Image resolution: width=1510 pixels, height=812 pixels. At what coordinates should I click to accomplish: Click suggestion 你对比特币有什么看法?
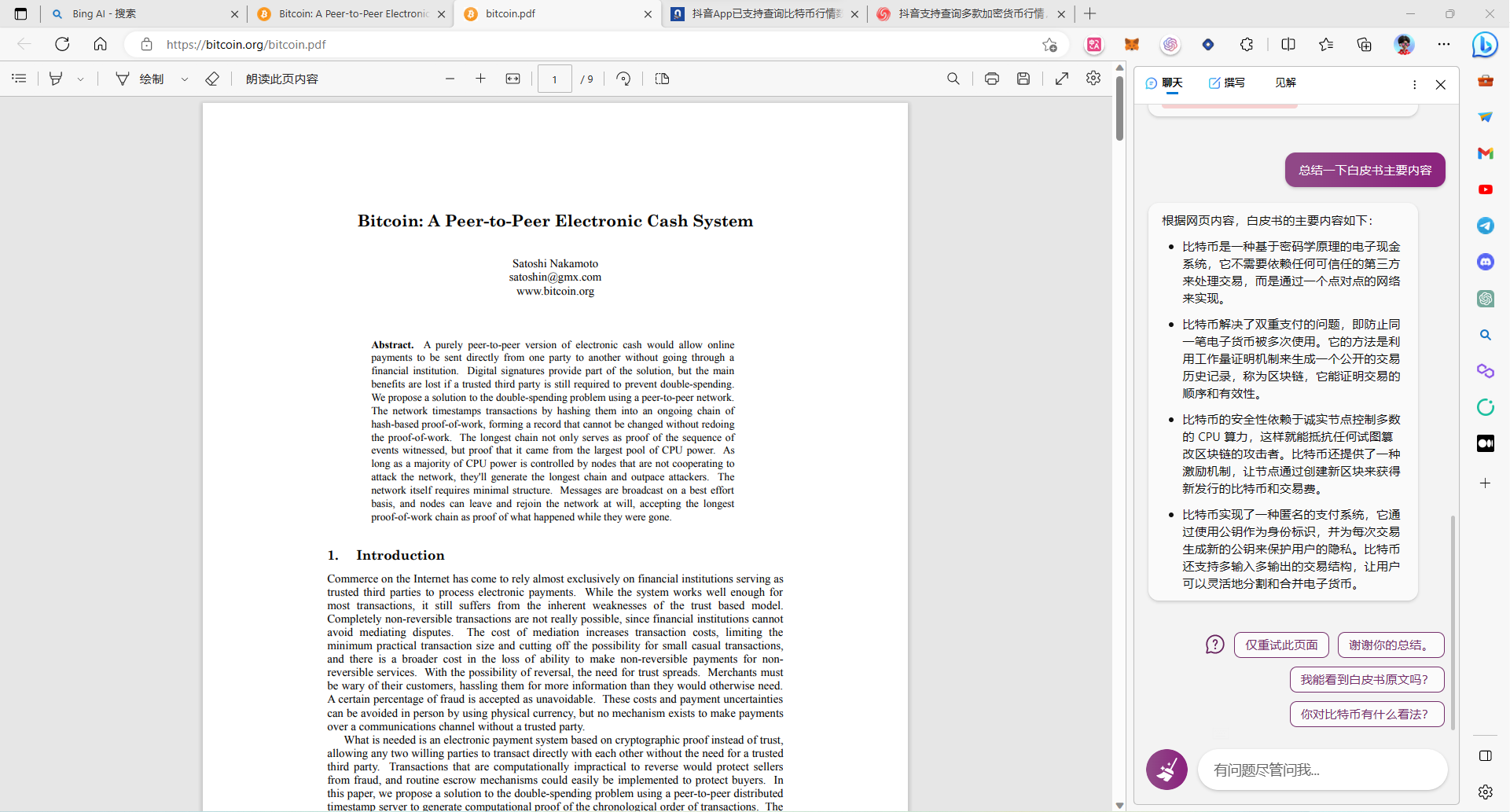click(x=1367, y=715)
